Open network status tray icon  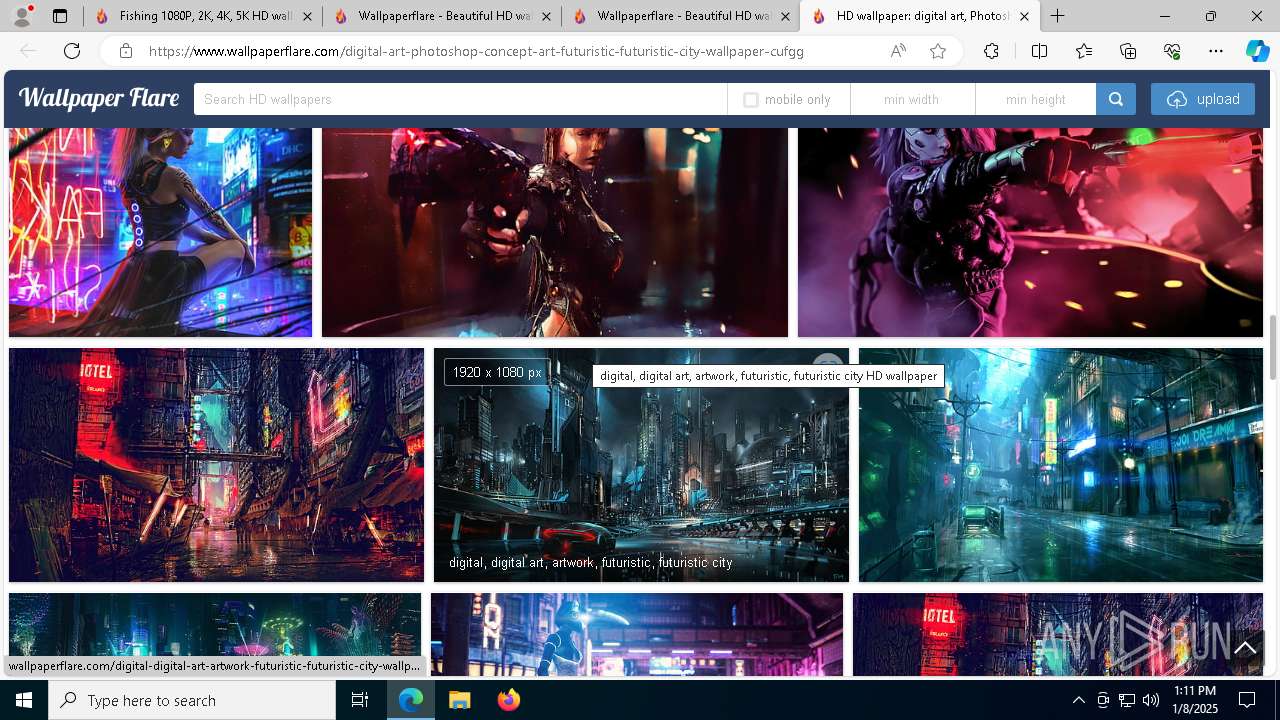(x=1127, y=700)
